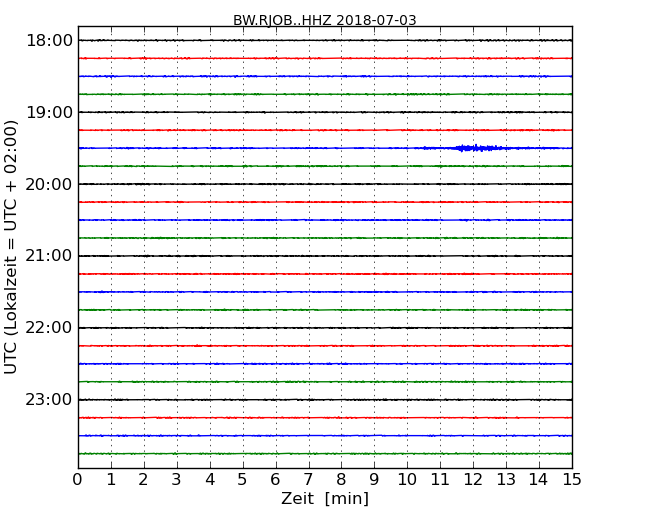Screen dimensions: 650x520
Task: Click x-axis tick label 8
Action: click(341, 479)
